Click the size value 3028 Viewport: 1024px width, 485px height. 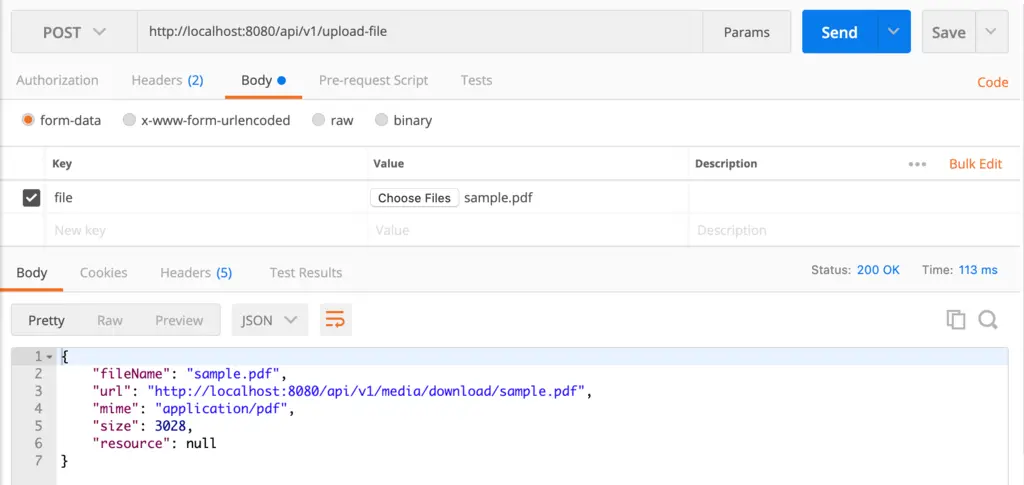tap(170, 426)
